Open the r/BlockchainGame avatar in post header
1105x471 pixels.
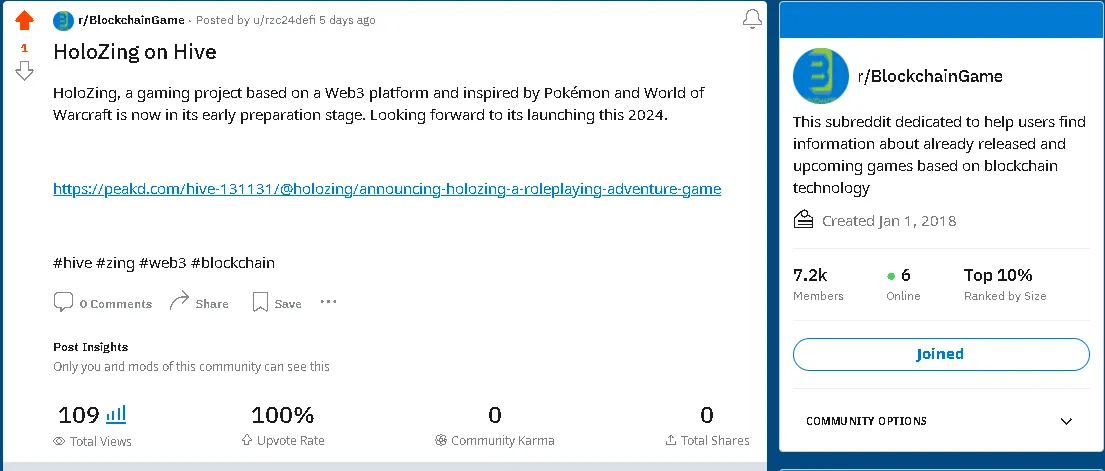(x=63, y=20)
